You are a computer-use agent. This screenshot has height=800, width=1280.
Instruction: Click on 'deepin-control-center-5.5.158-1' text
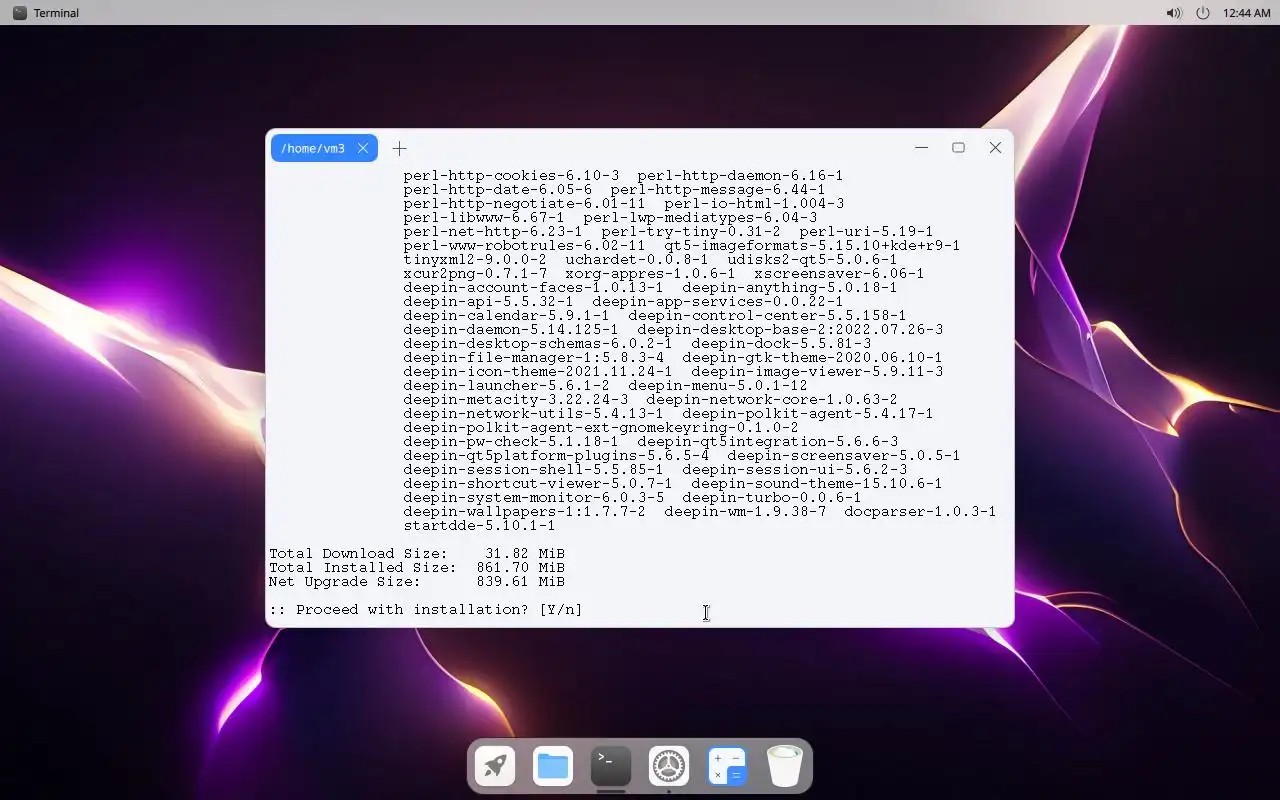[x=767, y=315]
